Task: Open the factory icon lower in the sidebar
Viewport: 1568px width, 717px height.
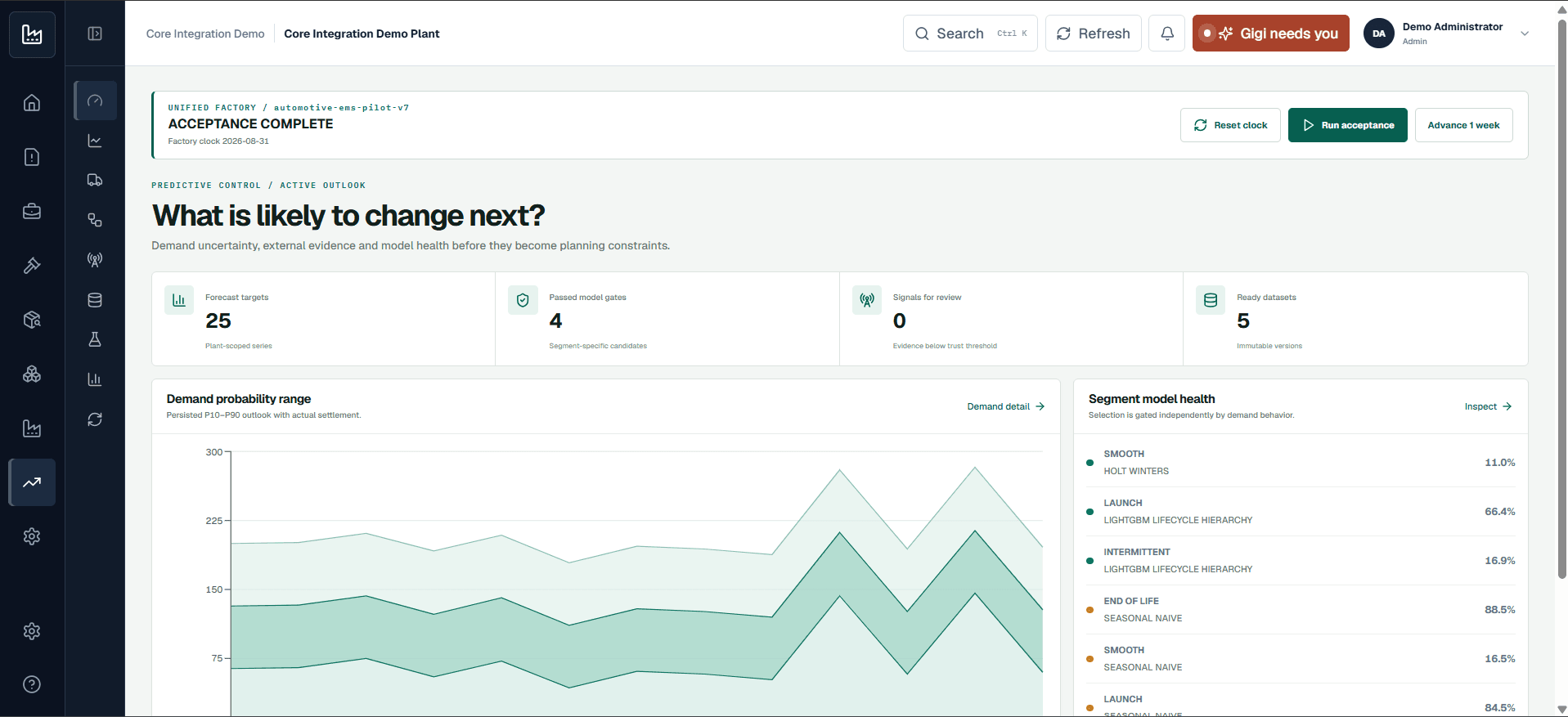Action: click(32, 428)
